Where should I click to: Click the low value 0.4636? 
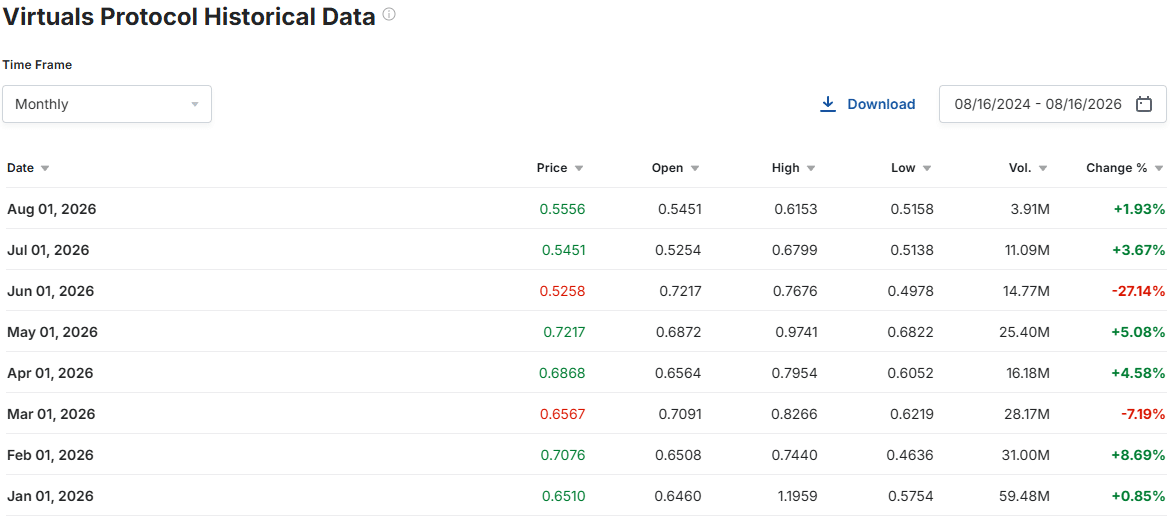[912, 454]
